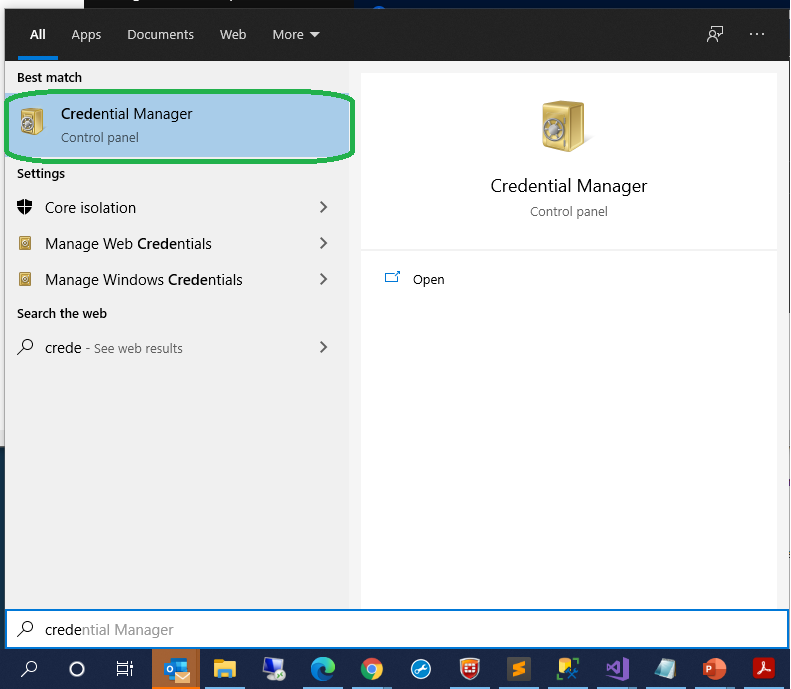Open Visual Studio from the taskbar

[x=617, y=669]
